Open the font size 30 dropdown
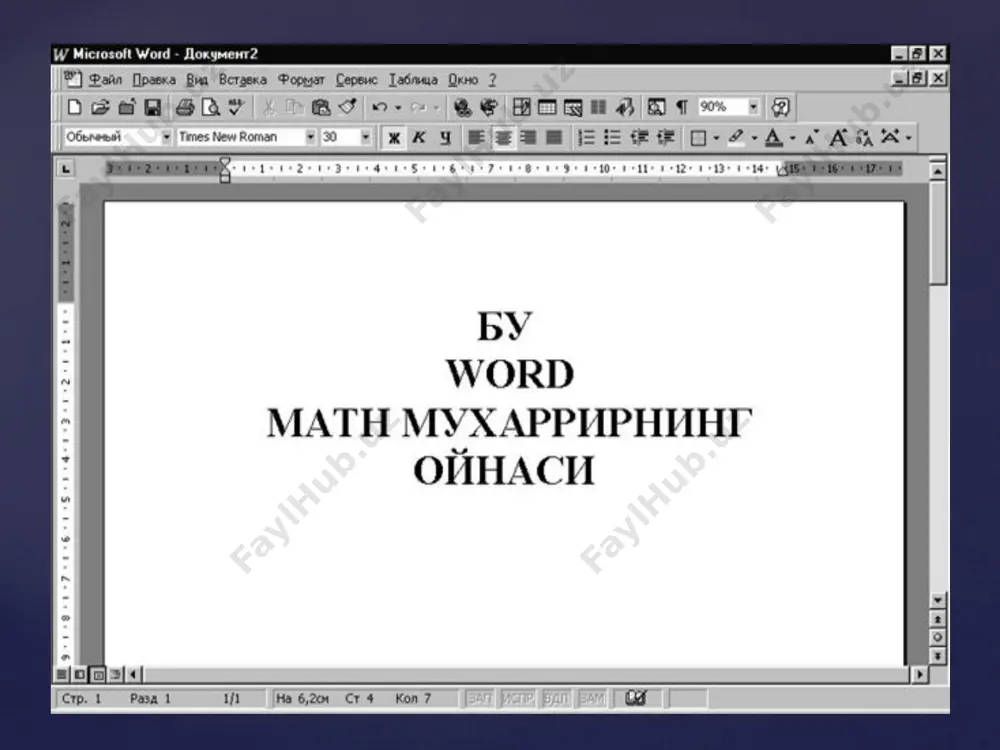The width and height of the screenshot is (1000, 750). [365, 136]
